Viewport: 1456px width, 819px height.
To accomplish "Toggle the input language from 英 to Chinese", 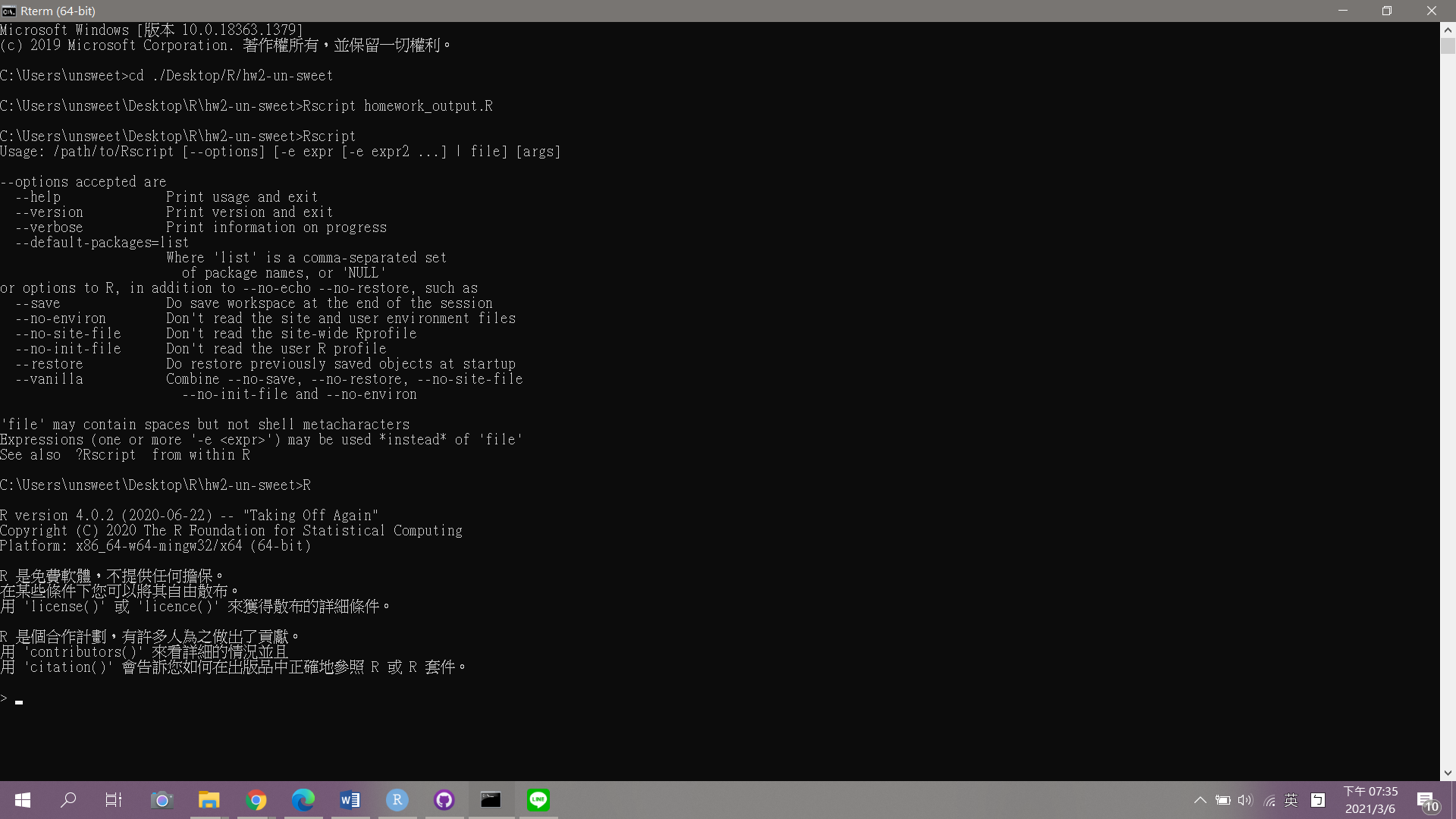I will point(1292,800).
